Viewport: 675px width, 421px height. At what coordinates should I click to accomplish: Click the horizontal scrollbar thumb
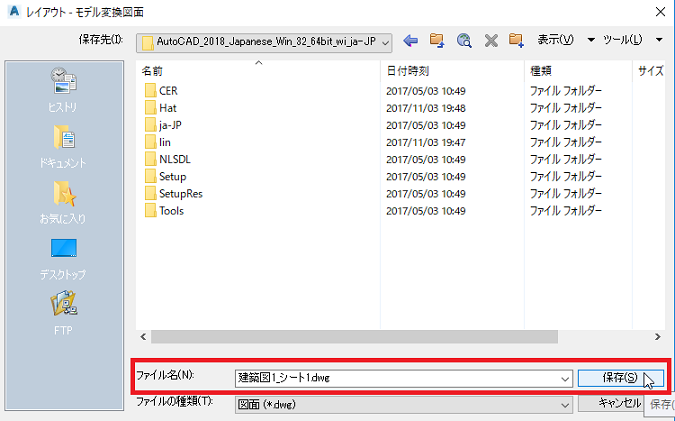[x=354, y=337]
